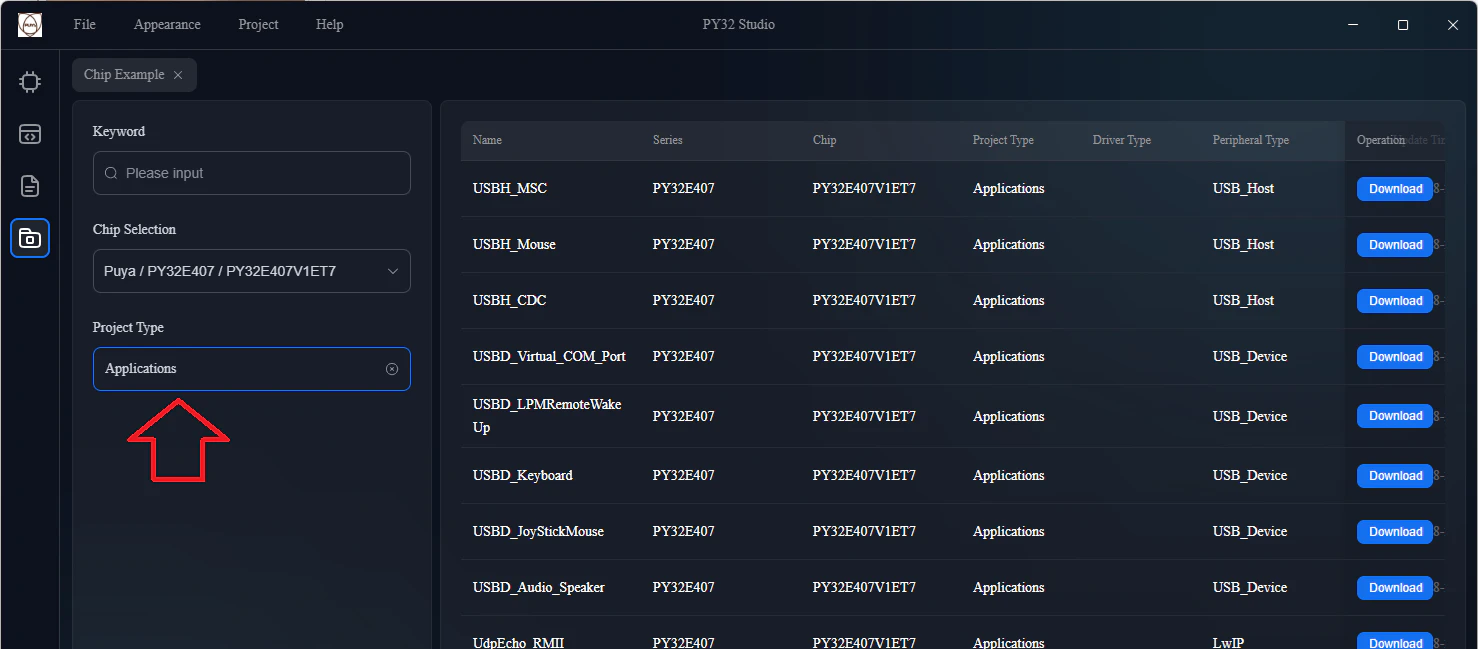Open the chip configuration sidebar icon
The image size is (1478, 649).
point(30,82)
